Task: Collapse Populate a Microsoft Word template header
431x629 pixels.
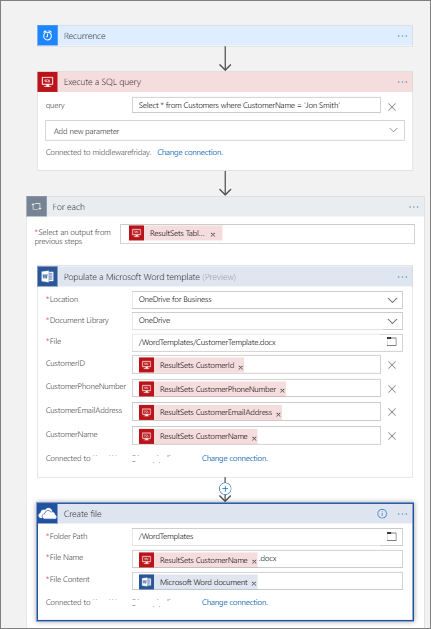Action: (x=225, y=276)
